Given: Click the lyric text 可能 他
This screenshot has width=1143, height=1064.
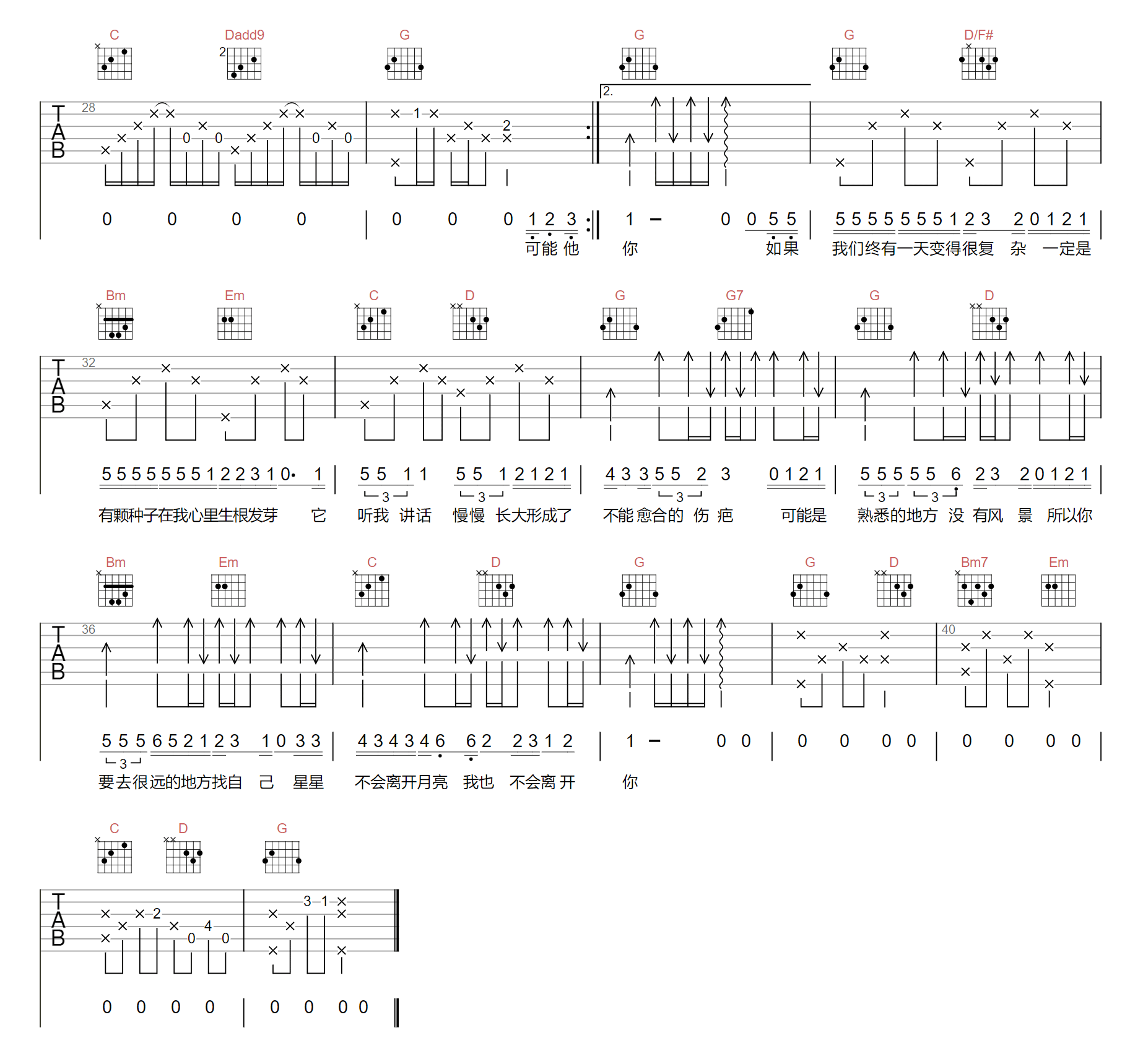Looking at the screenshot, I should 552,248.
